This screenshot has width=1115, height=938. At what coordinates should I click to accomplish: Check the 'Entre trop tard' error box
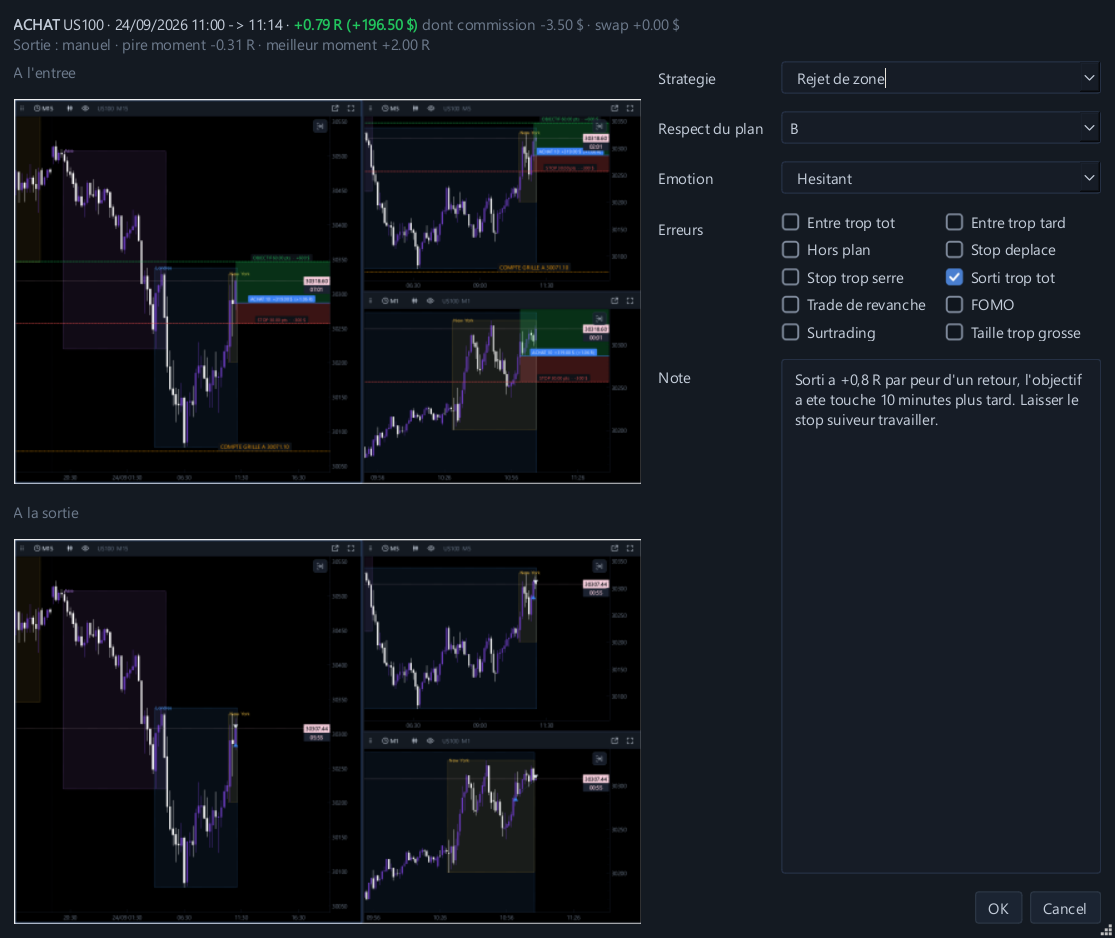pos(954,223)
